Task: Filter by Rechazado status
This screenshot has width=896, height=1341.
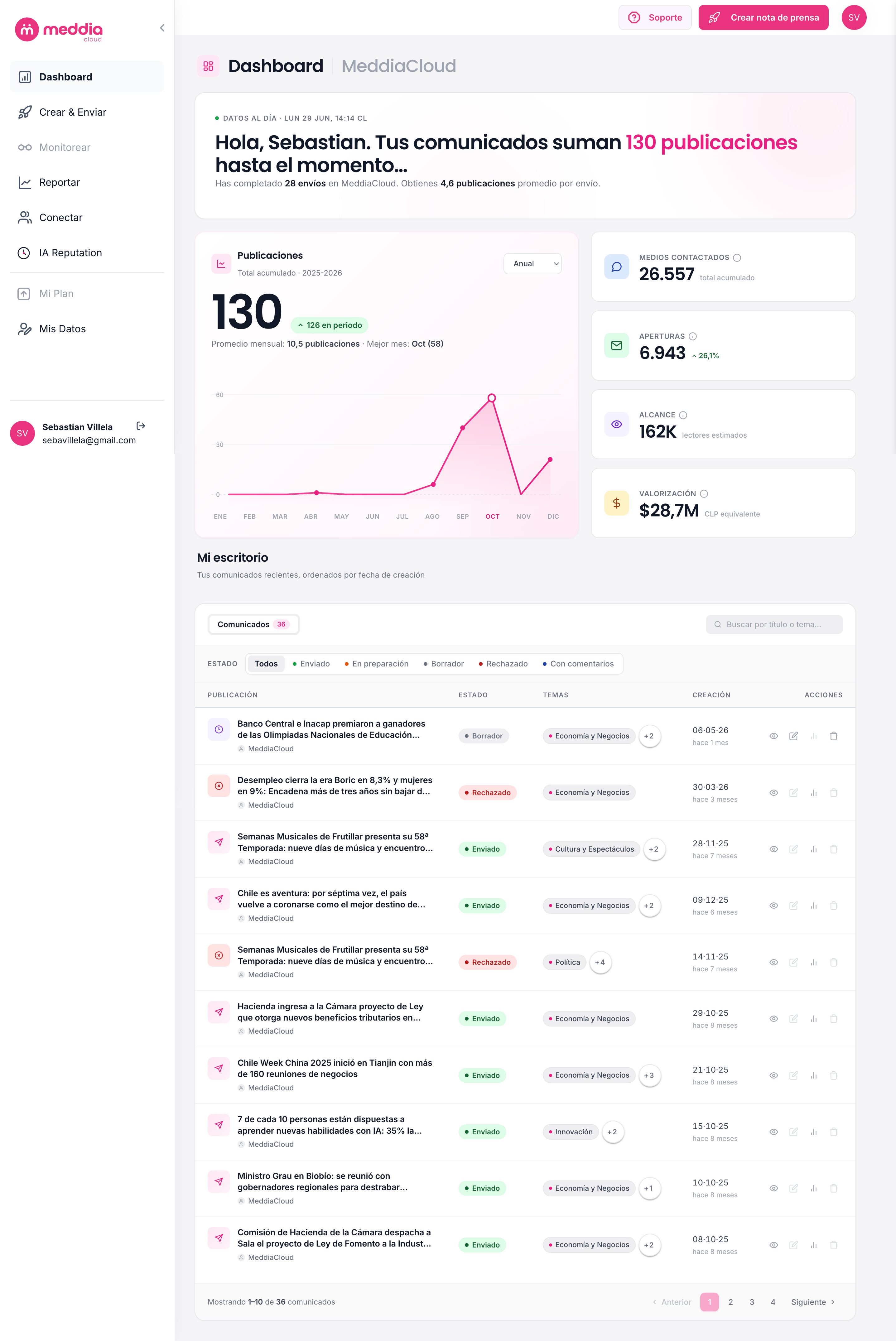Action: click(503, 663)
